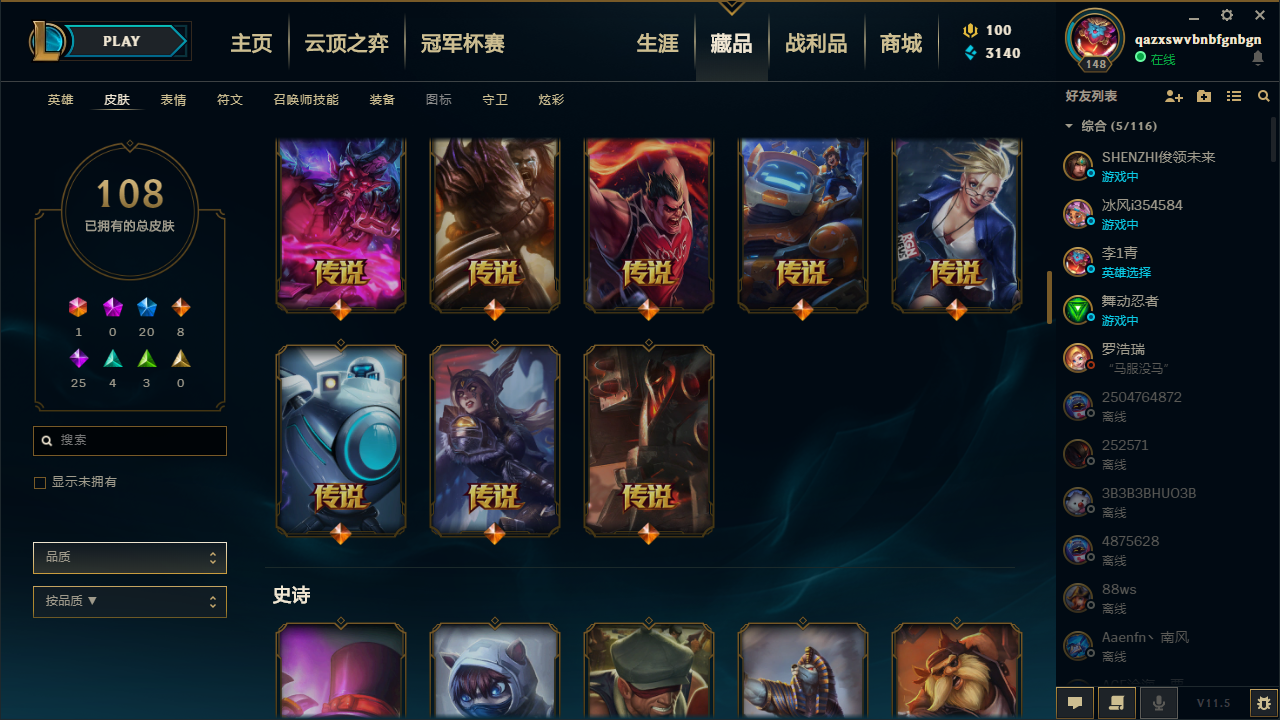The height and width of the screenshot is (720, 1280).
Task: Open the 商城 store link
Action: coord(901,43)
